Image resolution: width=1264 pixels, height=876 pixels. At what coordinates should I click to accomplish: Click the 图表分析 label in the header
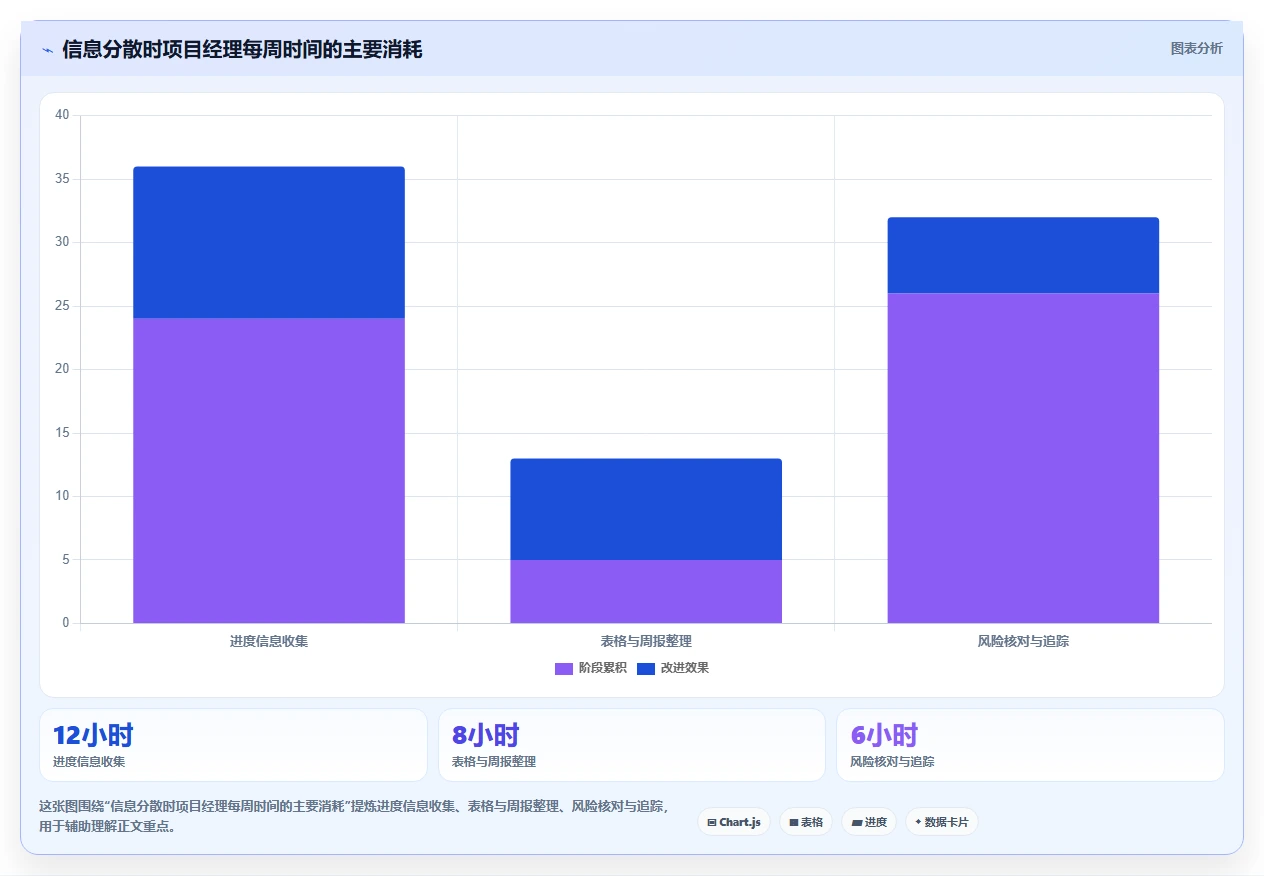click(1196, 48)
